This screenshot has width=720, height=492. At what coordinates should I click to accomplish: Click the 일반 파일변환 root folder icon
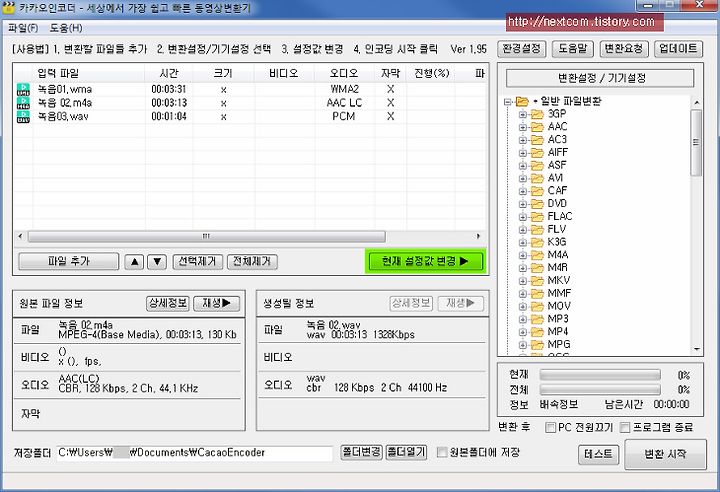(x=522, y=101)
